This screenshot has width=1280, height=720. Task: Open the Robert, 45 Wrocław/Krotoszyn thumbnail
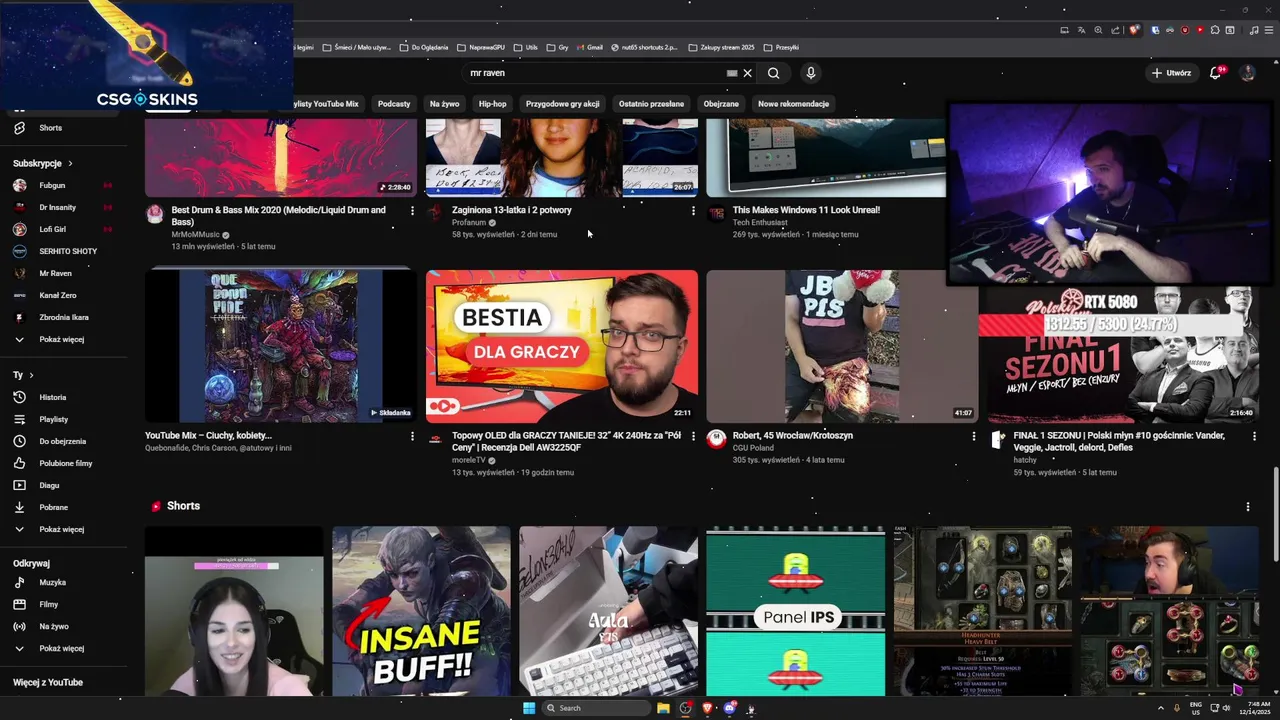point(842,346)
